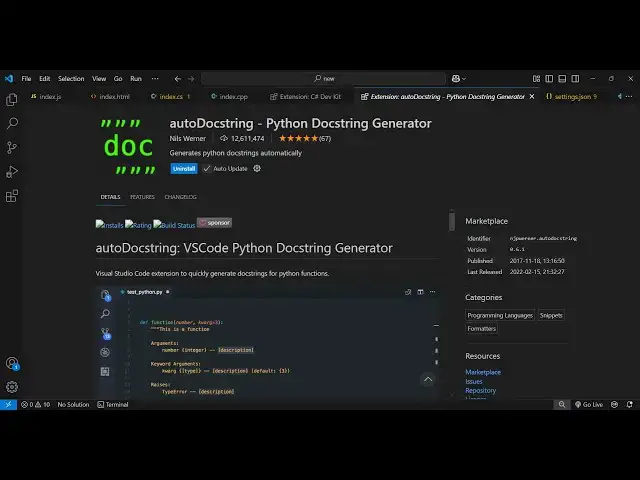
Task: Go forward with the right arrow
Action: [191, 79]
